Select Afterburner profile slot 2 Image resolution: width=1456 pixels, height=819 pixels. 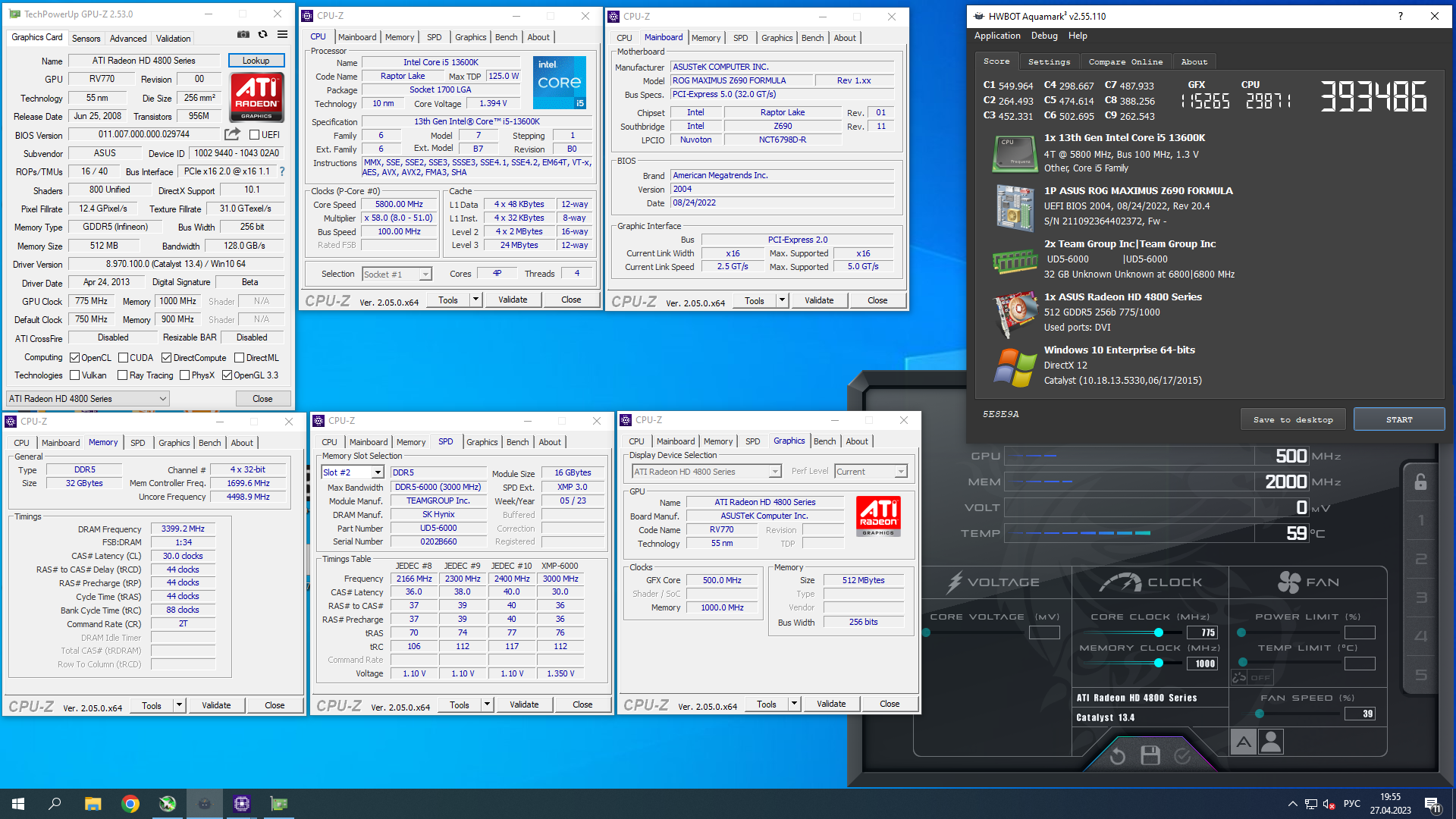click(1420, 559)
